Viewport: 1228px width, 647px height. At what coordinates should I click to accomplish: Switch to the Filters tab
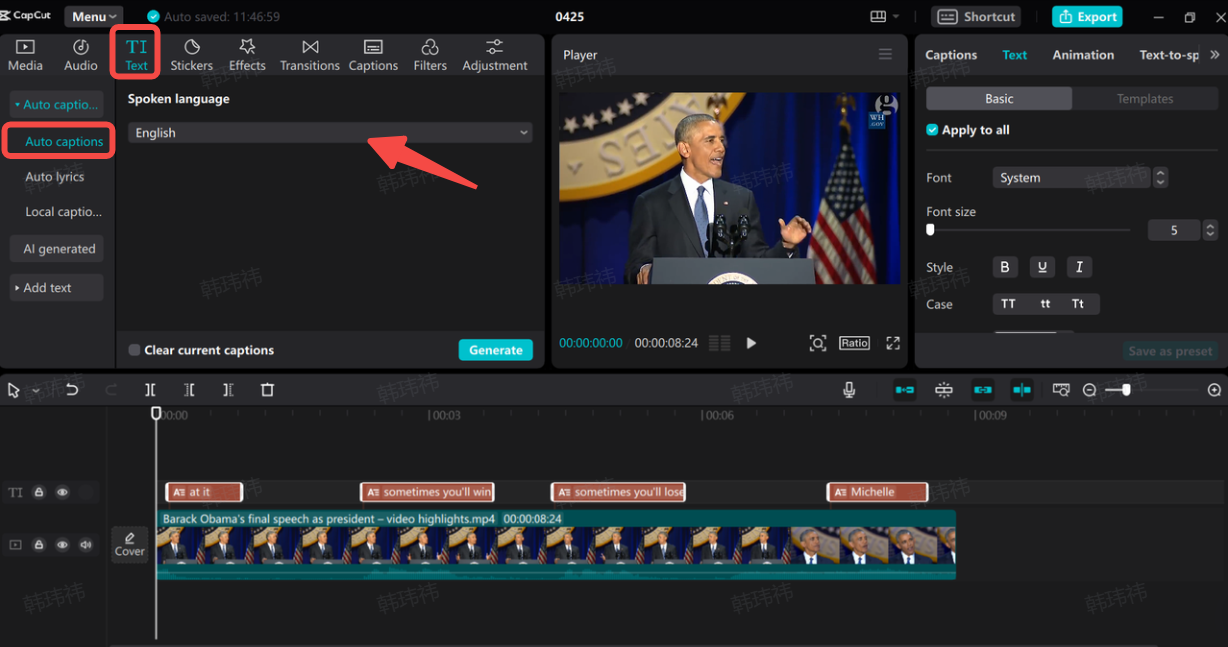[430, 55]
